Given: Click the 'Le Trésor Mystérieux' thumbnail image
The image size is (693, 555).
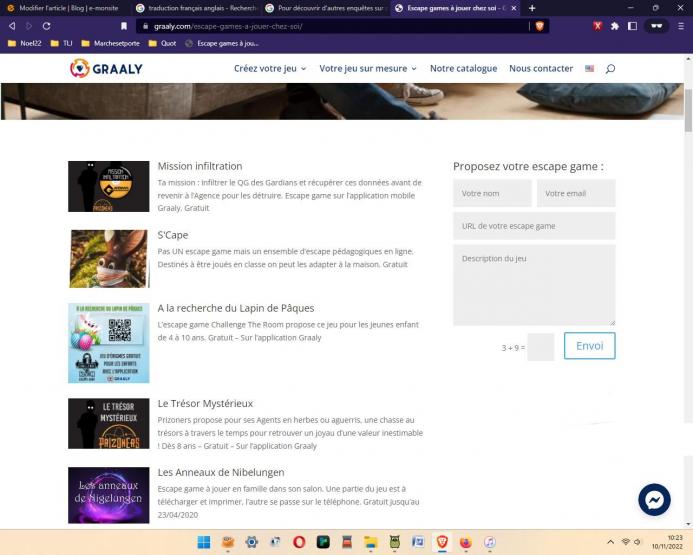Looking at the screenshot, I should click(x=108, y=423).
